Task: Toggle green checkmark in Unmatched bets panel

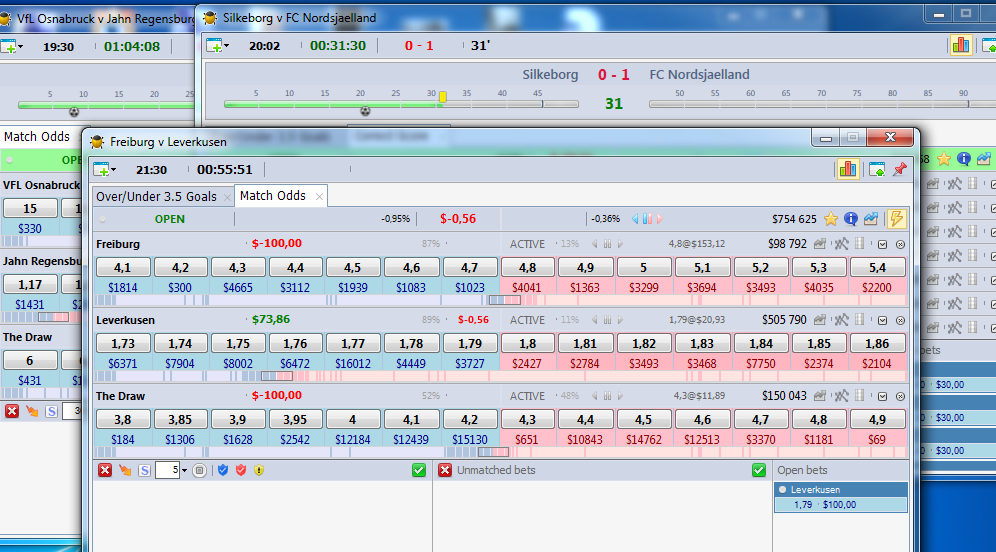Action: (758, 470)
